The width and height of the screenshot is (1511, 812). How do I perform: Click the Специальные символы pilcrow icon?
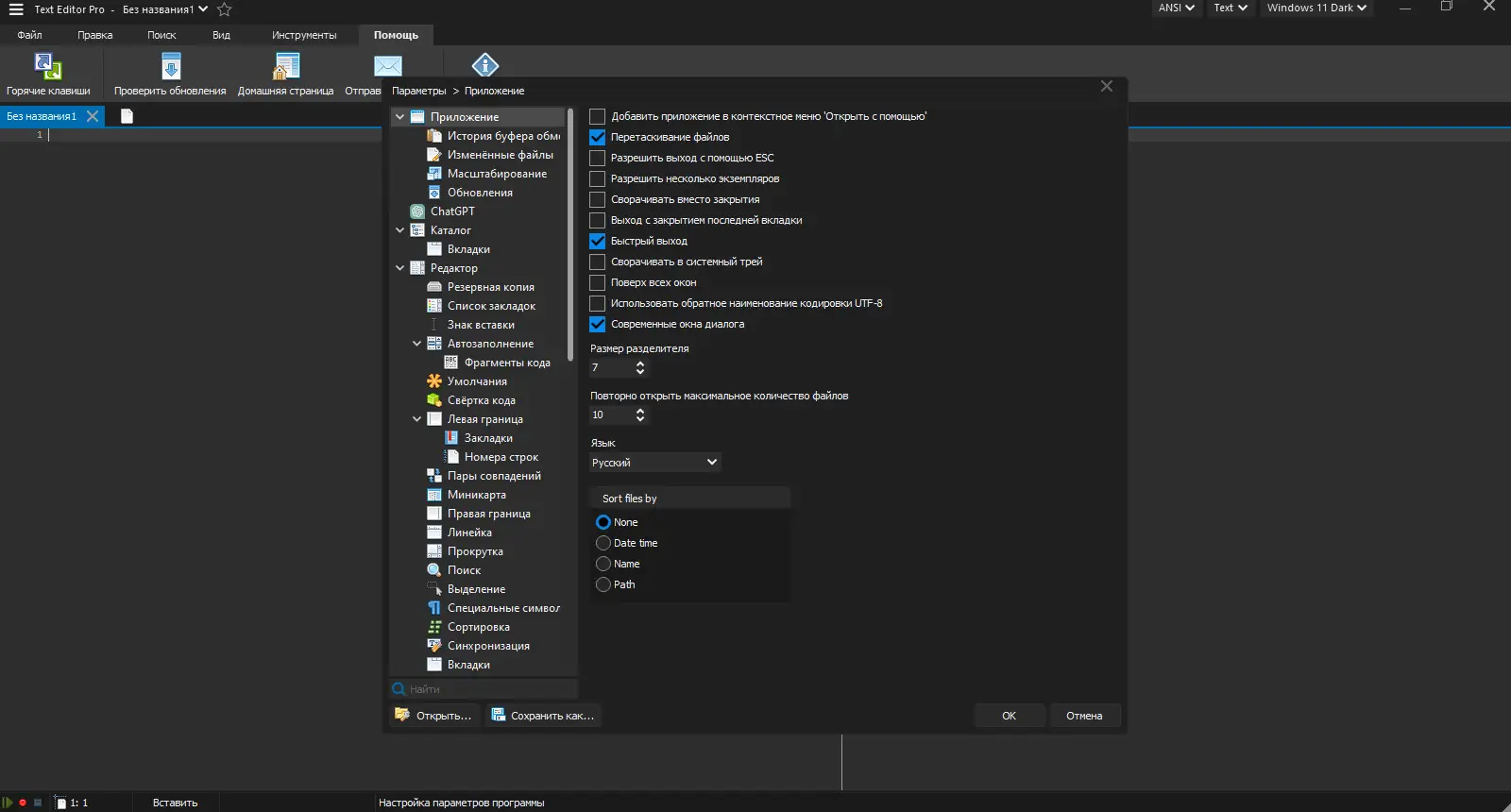click(434, 608)
